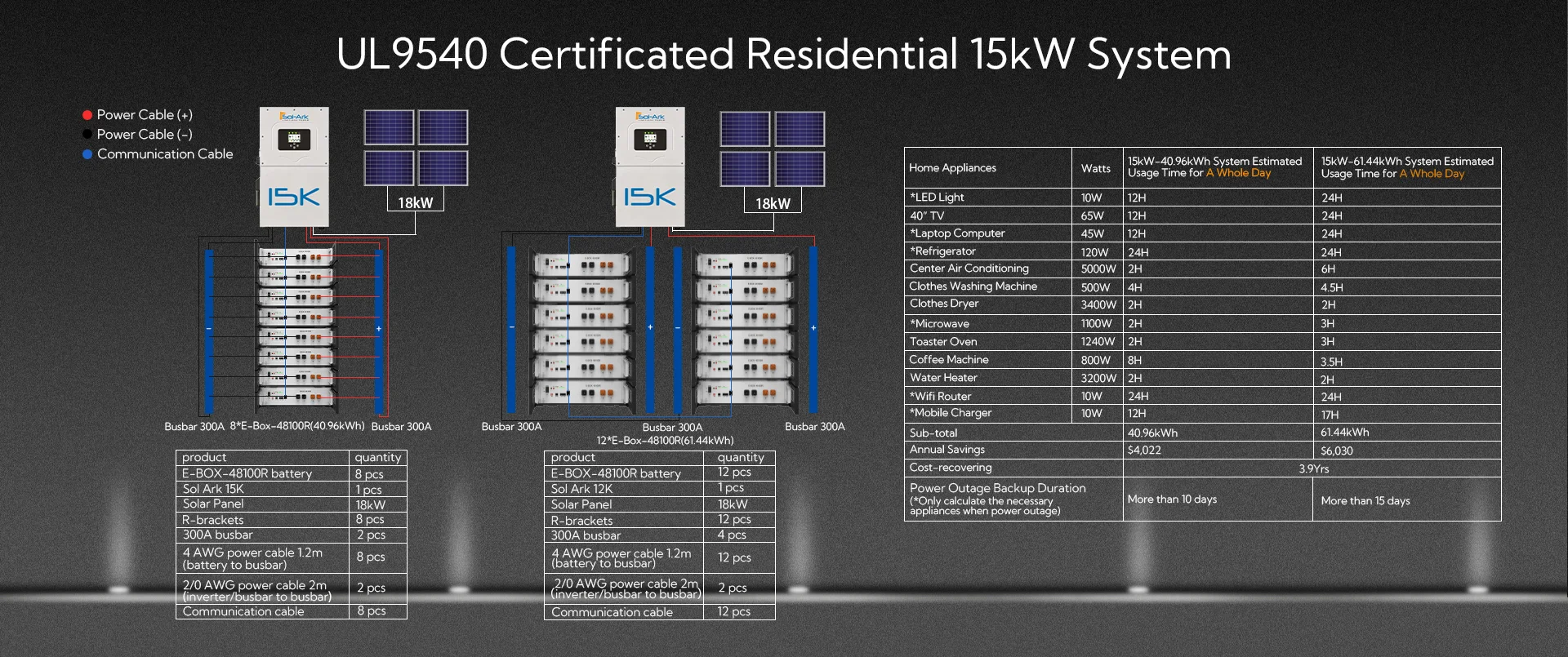Click the '61.44kWh' sub-total cell

click(x=1345, y=433)
